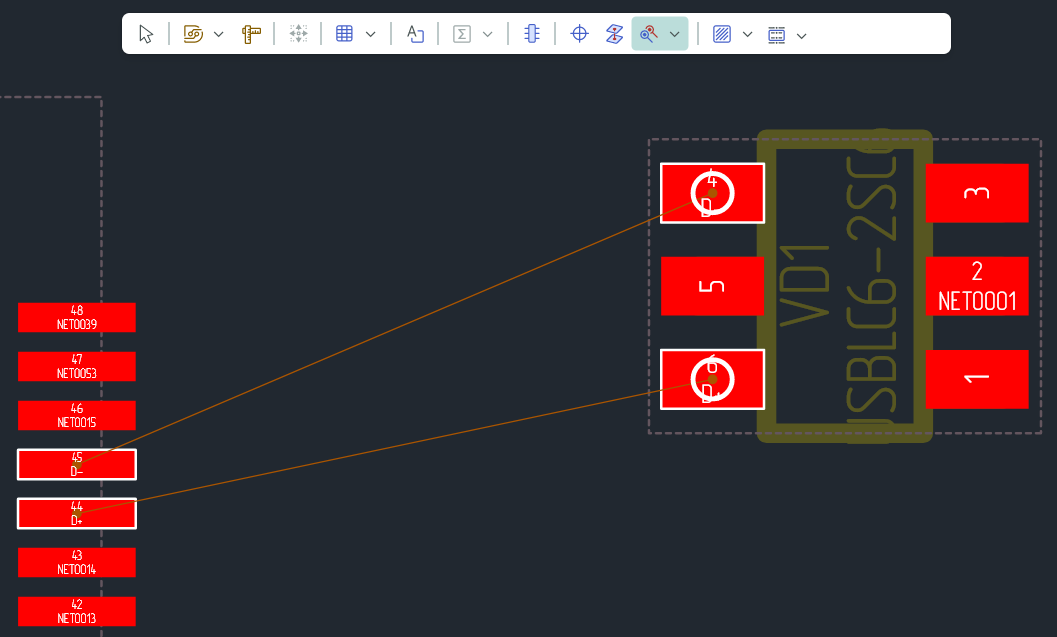1057x637 pixels.
Task: Activate the ruler measurement tool
Action: pos(251,34)
